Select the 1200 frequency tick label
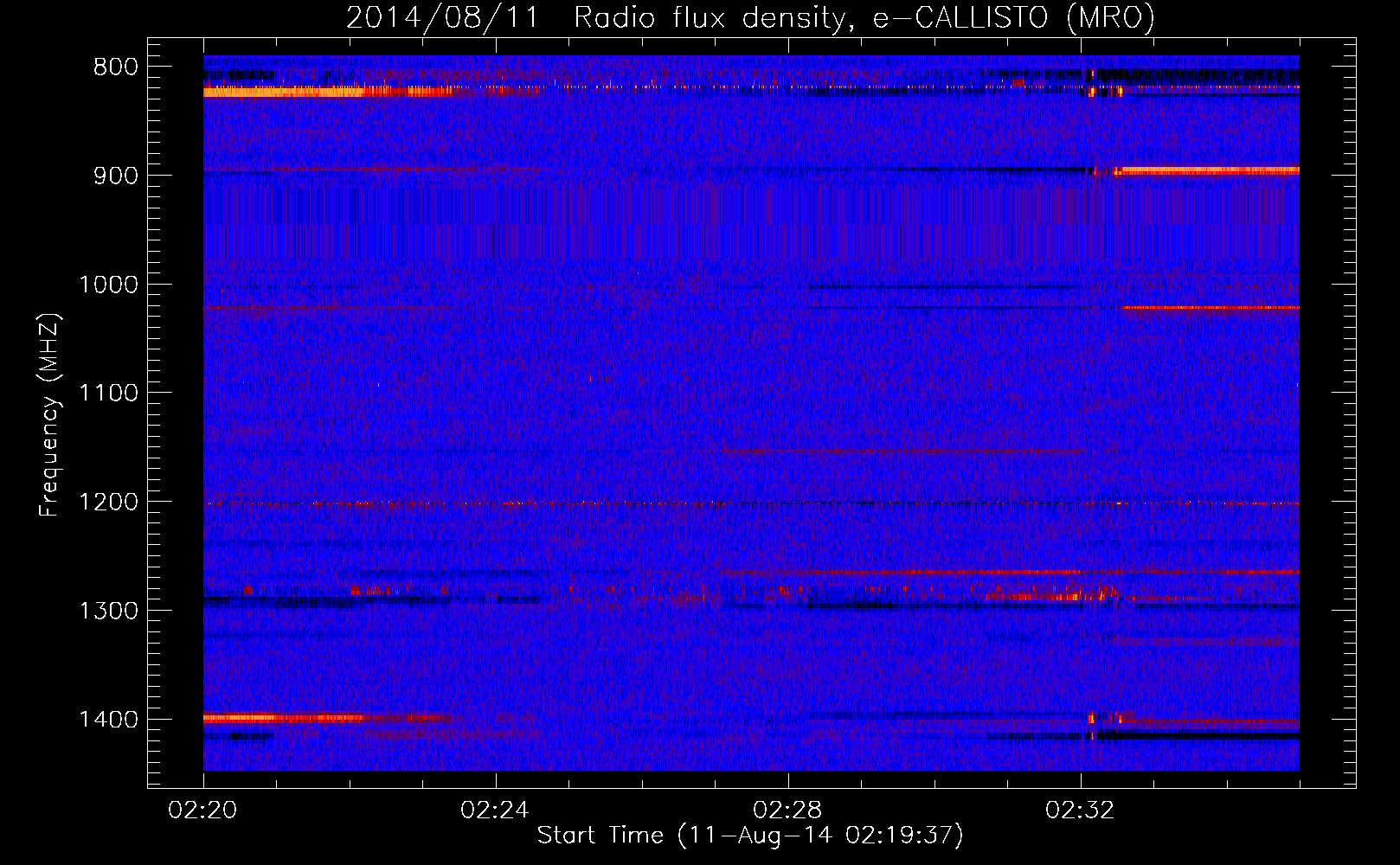The height and width of the screenshot is (865, 1400). coord(108,503)
